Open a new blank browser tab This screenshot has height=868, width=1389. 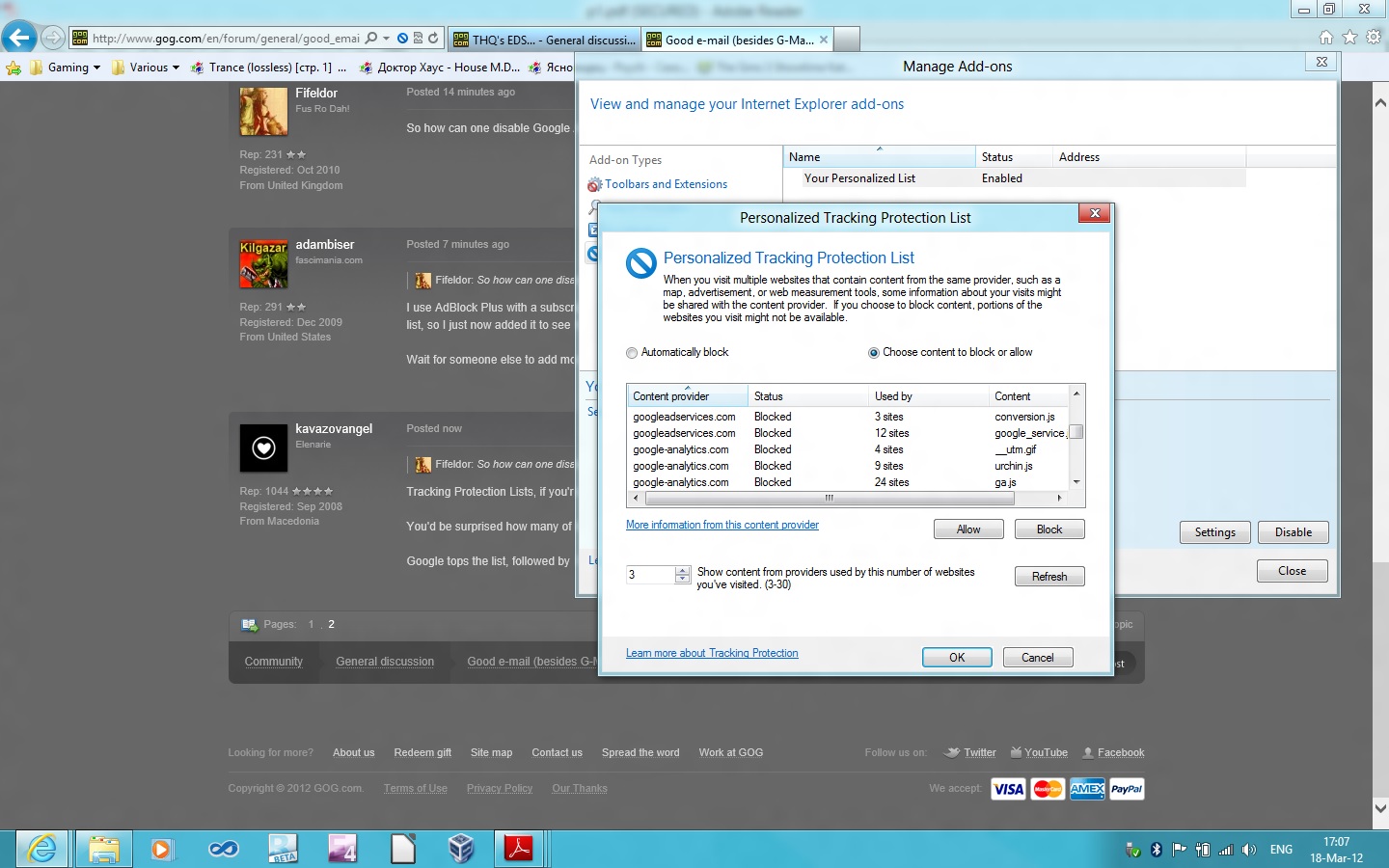pos(846,40)
